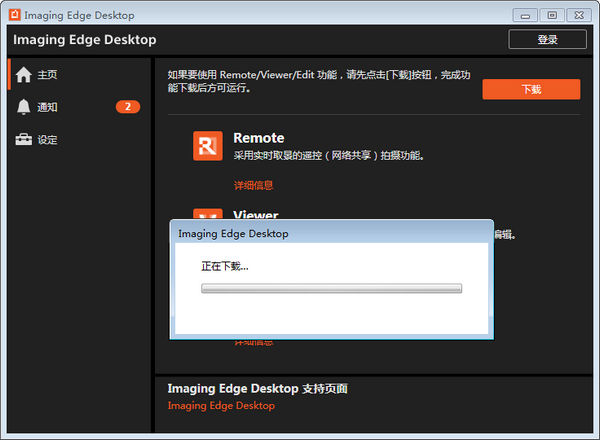Click the partially hidden Viewer app icon

tap(208, 213)
